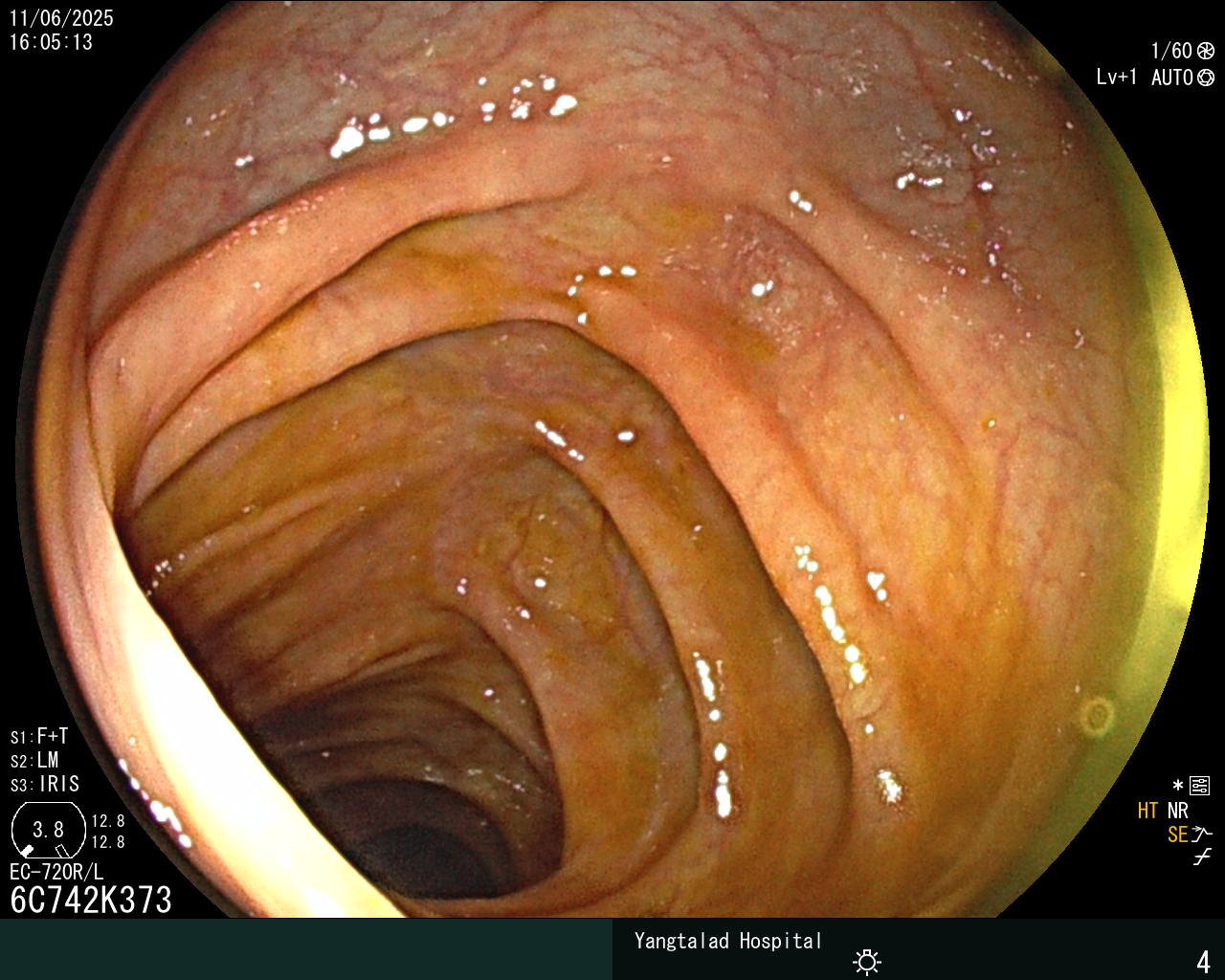1225x980 pixels.
Task: Click the scope model EC-720R/L
Action: (x=56, y=873)
